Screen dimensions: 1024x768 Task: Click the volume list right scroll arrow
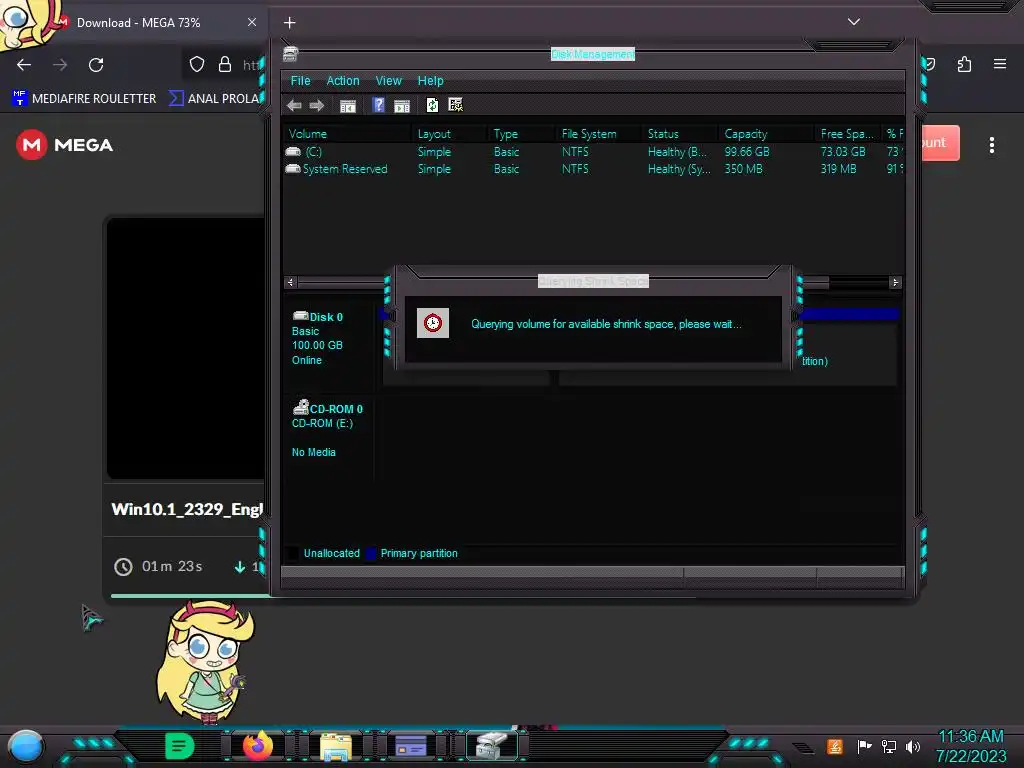[x=895, y=282]
